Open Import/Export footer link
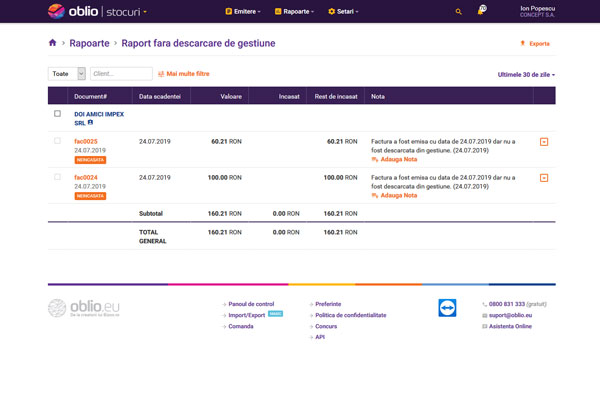The image size is (600, 414). click(x=246, y=315)
